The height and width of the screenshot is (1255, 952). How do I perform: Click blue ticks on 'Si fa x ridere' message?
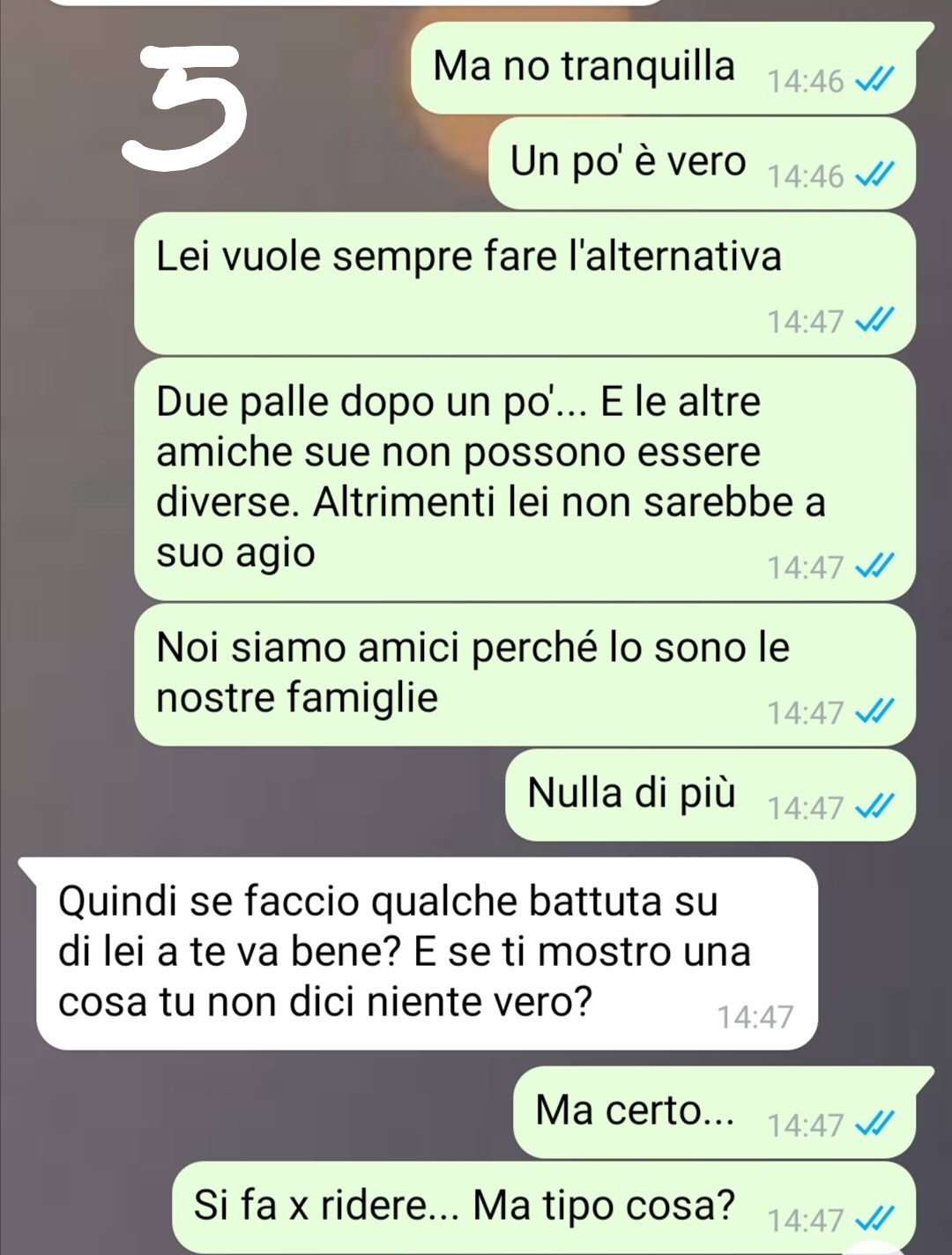(875, 1221)
